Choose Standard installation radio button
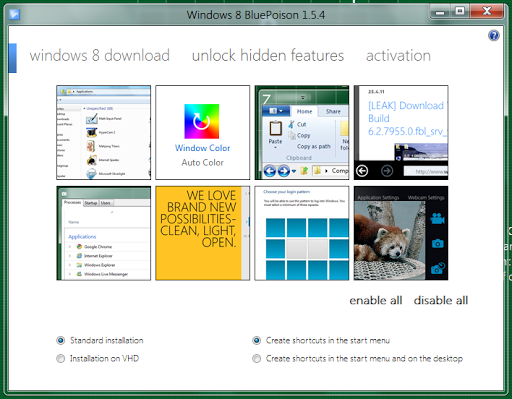Image resolution: width=512 pixels, height=399 pixels. (x=61, y=341)
